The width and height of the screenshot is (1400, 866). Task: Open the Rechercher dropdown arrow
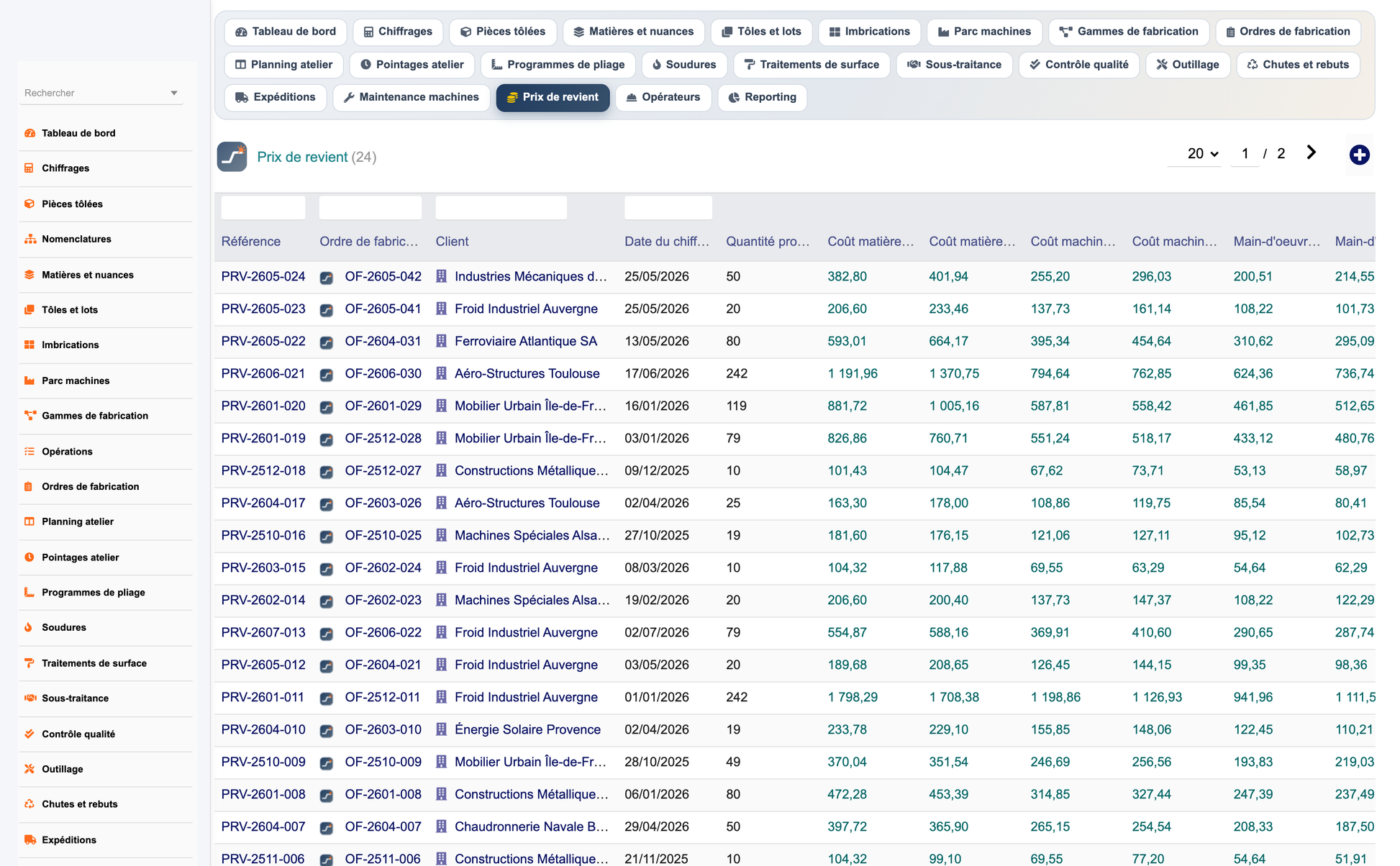pos(174,94)
